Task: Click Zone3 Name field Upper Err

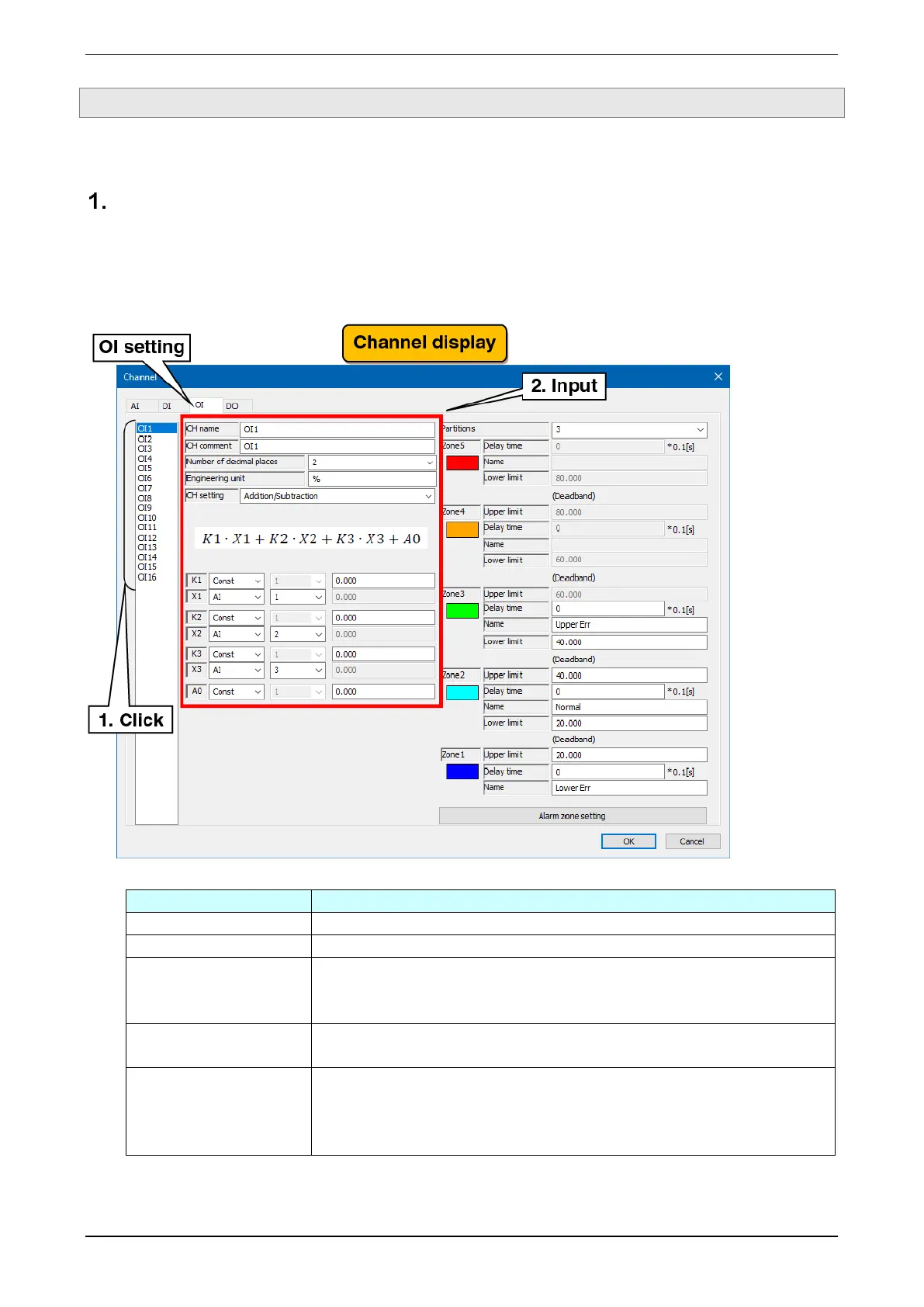Action: (x=629, y=625)
